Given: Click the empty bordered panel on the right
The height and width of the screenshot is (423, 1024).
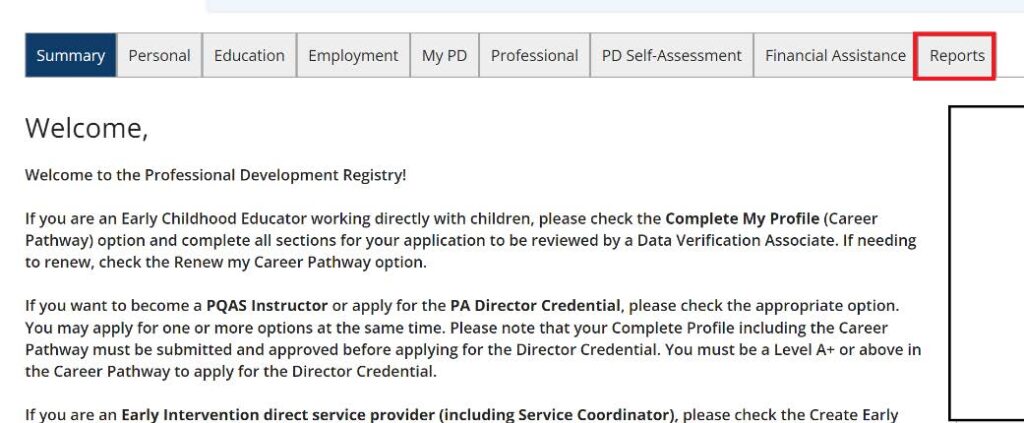Looking at the screenshot, I should click(x=986, y=262).
